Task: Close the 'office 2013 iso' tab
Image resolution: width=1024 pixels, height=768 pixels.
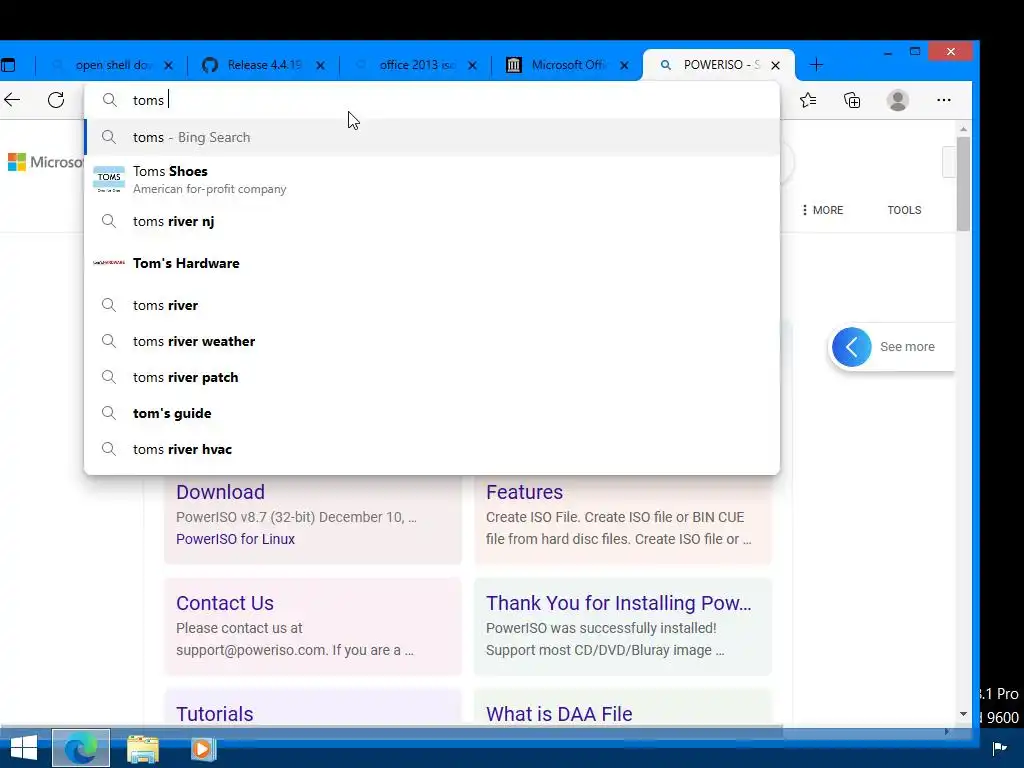Action: (473, 65)
